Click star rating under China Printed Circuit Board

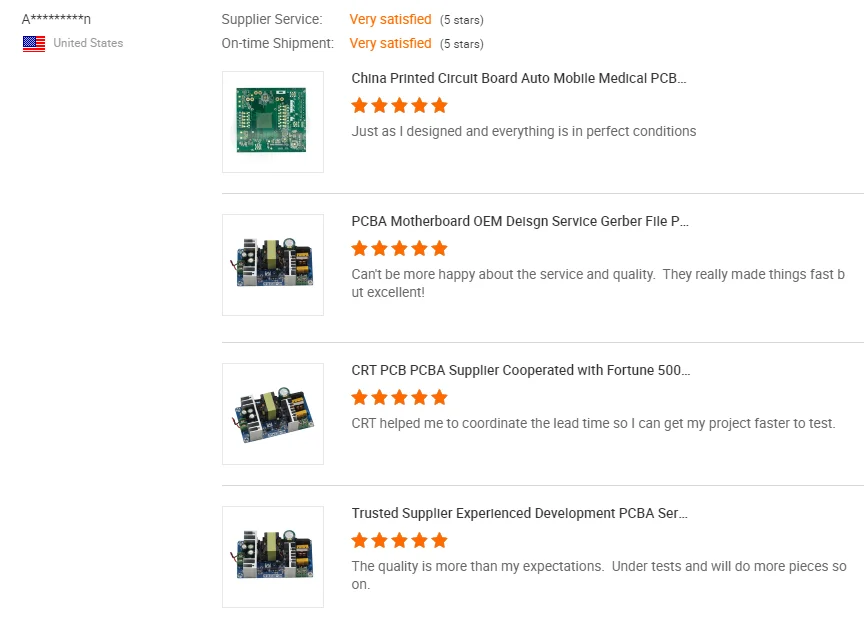tap(399, 105)
